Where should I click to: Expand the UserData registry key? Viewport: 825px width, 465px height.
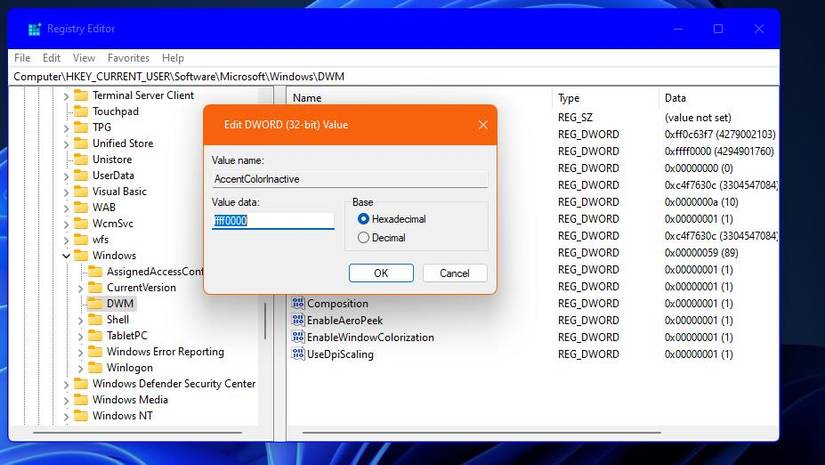pyautogui.click(x=66, y=176)
